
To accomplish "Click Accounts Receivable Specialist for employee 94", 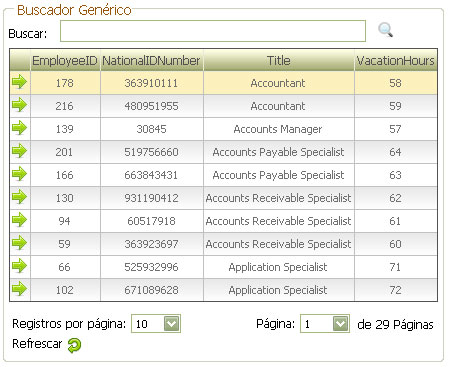I will (278, 221).
